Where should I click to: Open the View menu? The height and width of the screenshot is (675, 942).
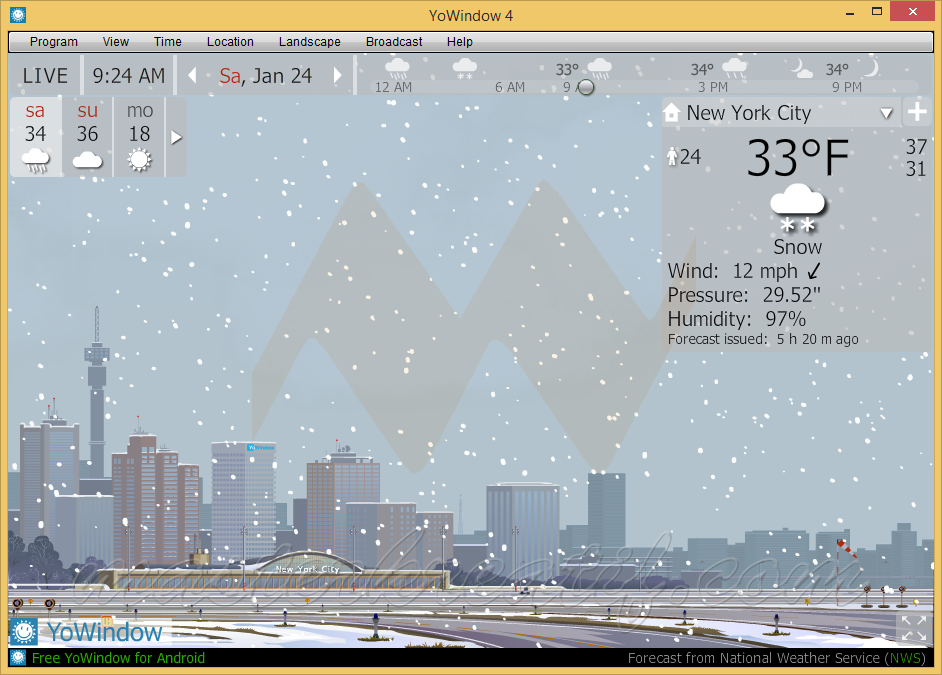tap(115, 42)
